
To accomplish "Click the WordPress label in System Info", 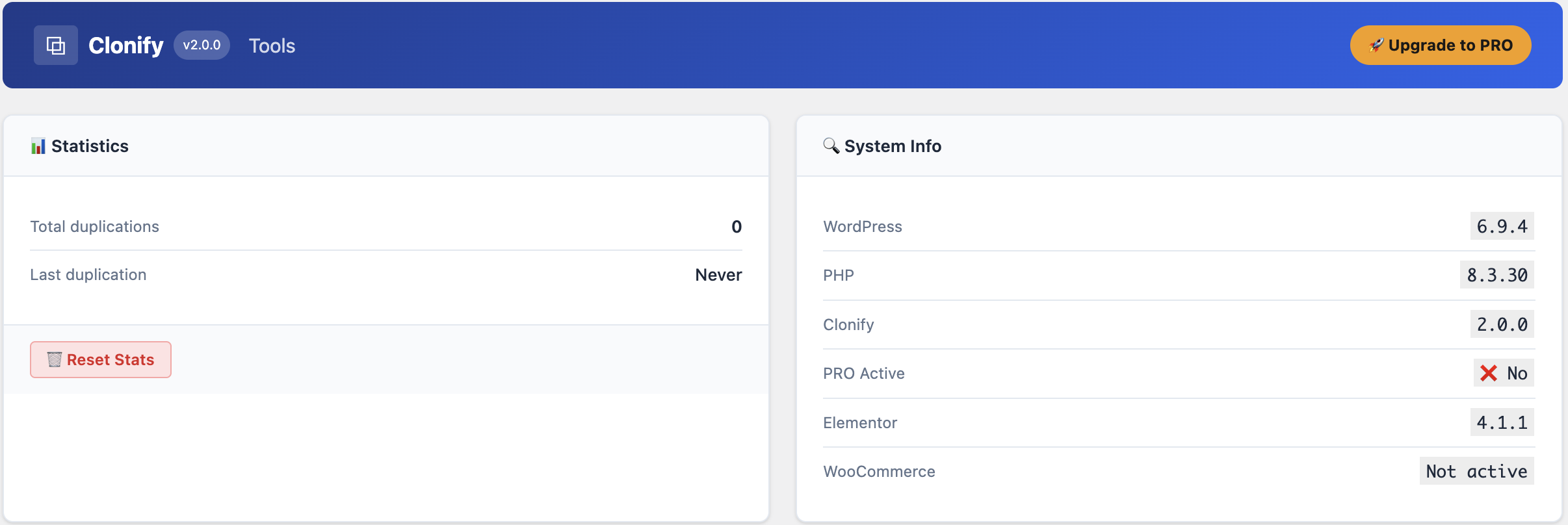I will click(x=863, y=226).
